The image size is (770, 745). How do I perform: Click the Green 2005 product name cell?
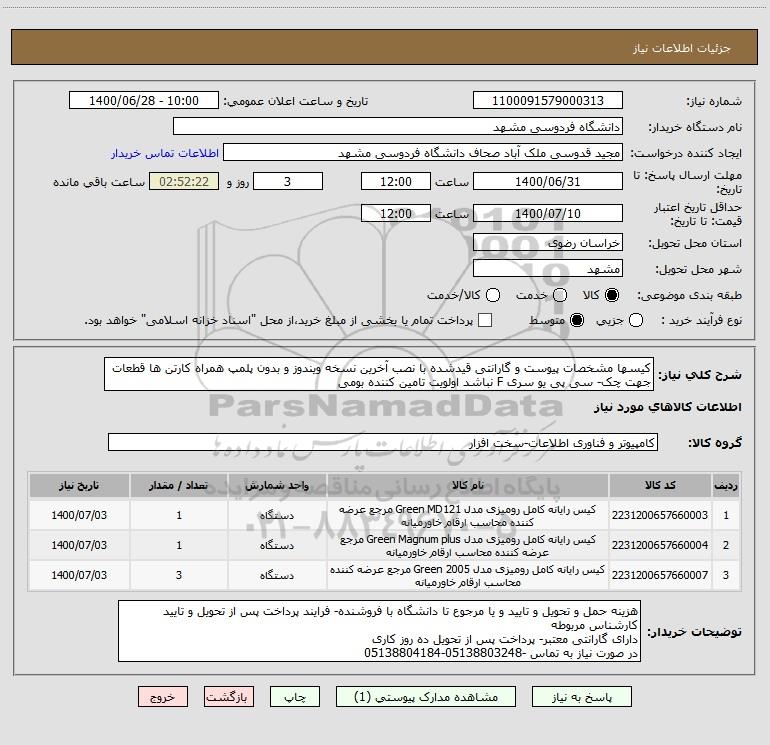click(x=468, y=575)
